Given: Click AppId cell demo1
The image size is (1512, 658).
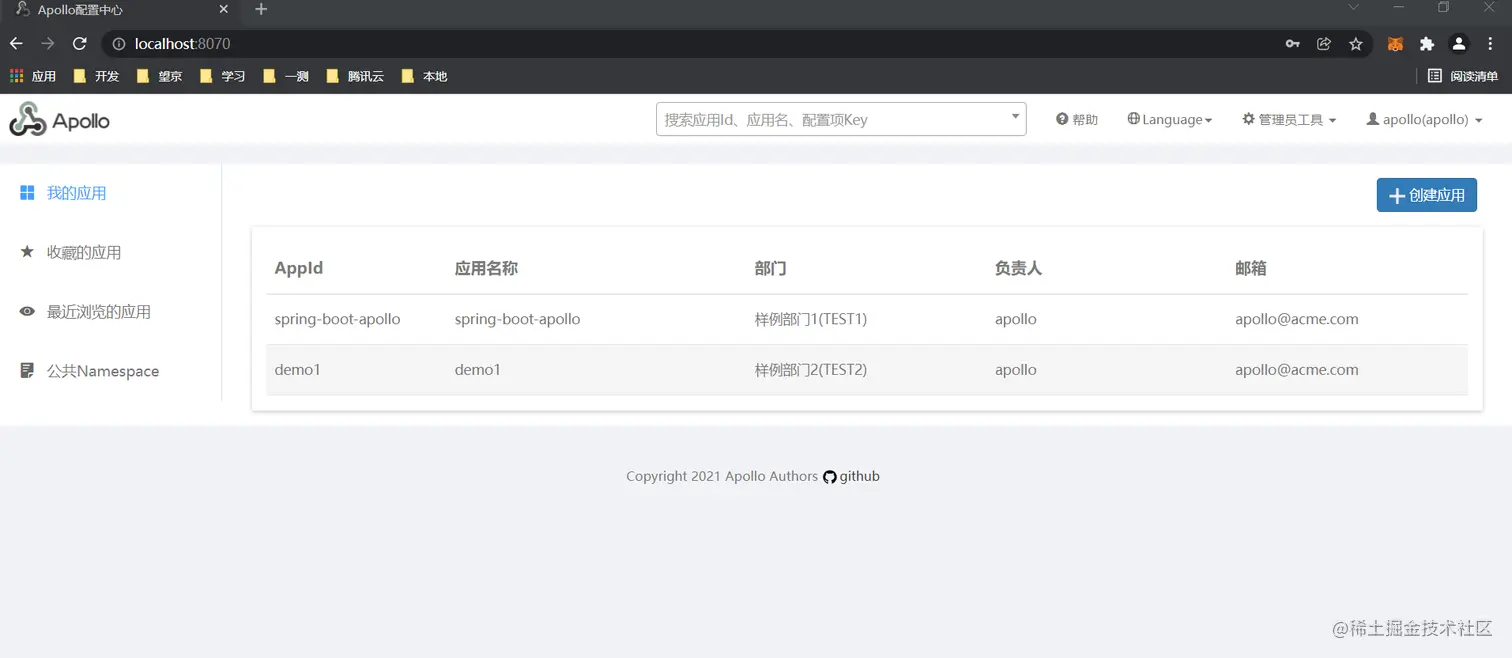Looking at the screenshot, I should pyautogui.click(x=298, y=369).
